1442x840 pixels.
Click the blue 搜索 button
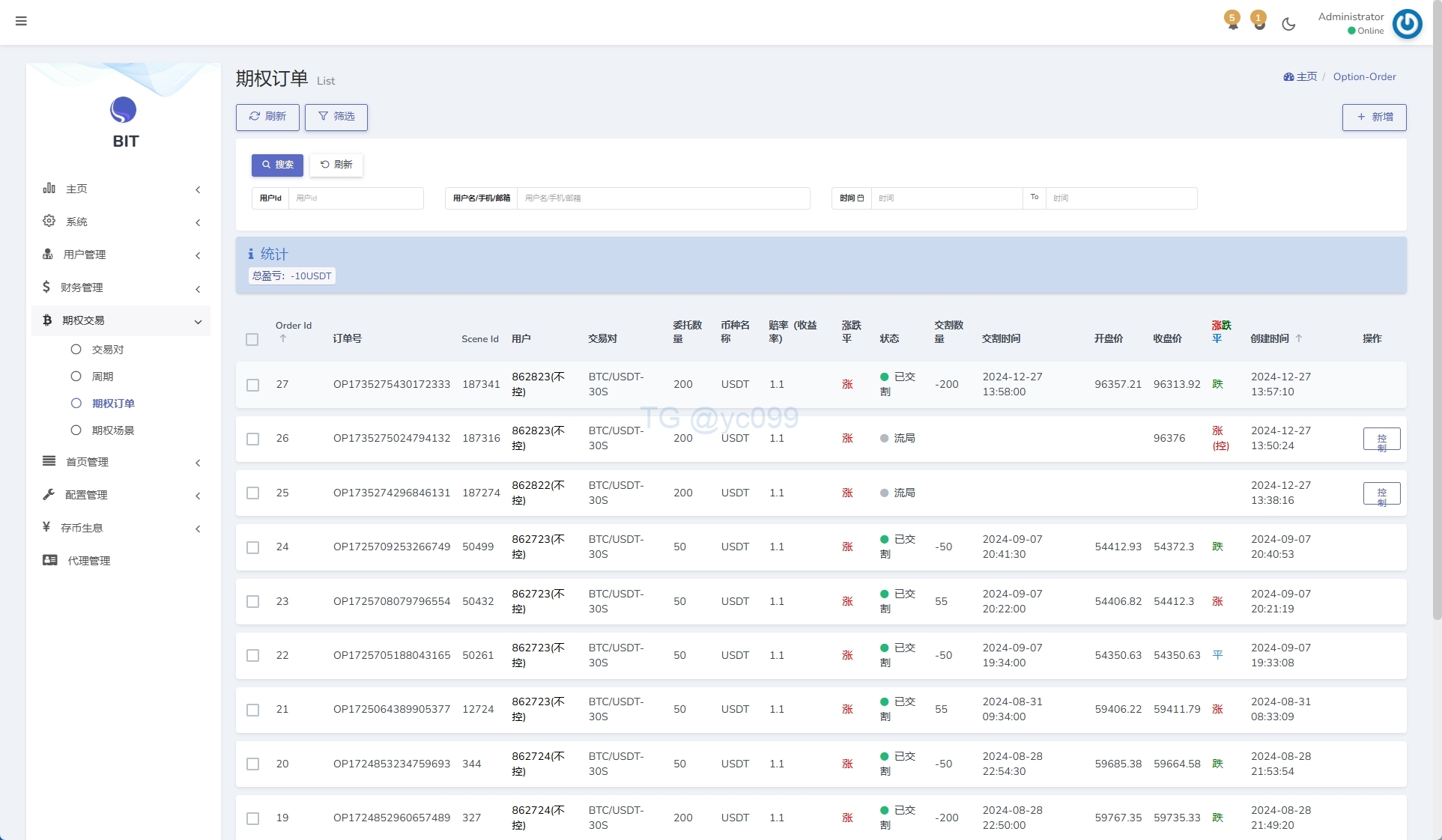click(x=277, y=165)
